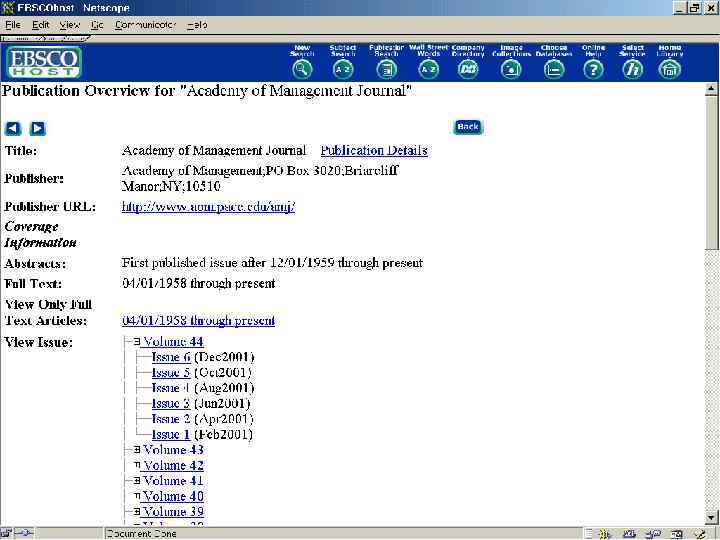Click the Back button
Viewport: 720px width, 540px height.
coord(468,127)
